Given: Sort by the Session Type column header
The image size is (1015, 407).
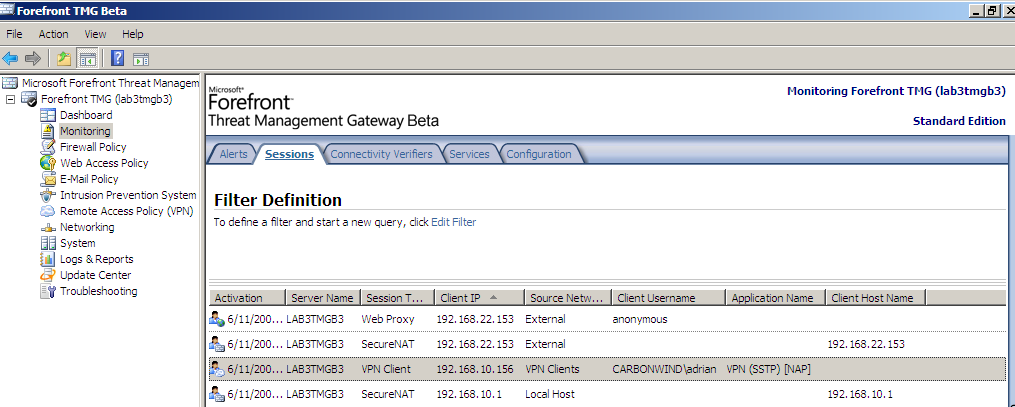Looking at the screenshot, I should point(397,298).
